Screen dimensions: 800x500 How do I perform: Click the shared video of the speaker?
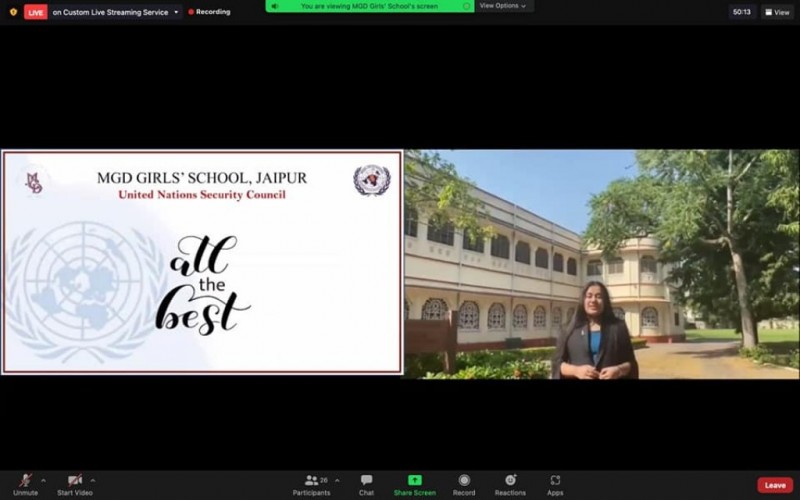602,264
